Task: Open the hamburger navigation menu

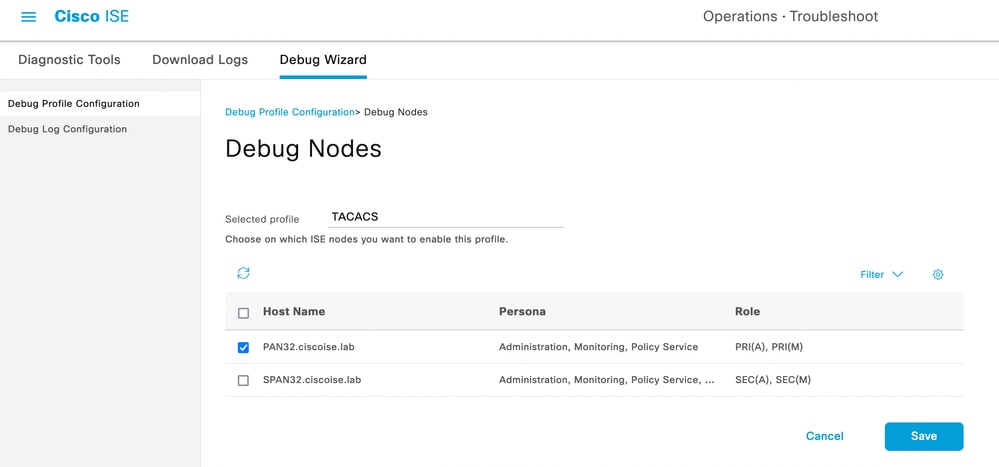Action: (29, 17)
